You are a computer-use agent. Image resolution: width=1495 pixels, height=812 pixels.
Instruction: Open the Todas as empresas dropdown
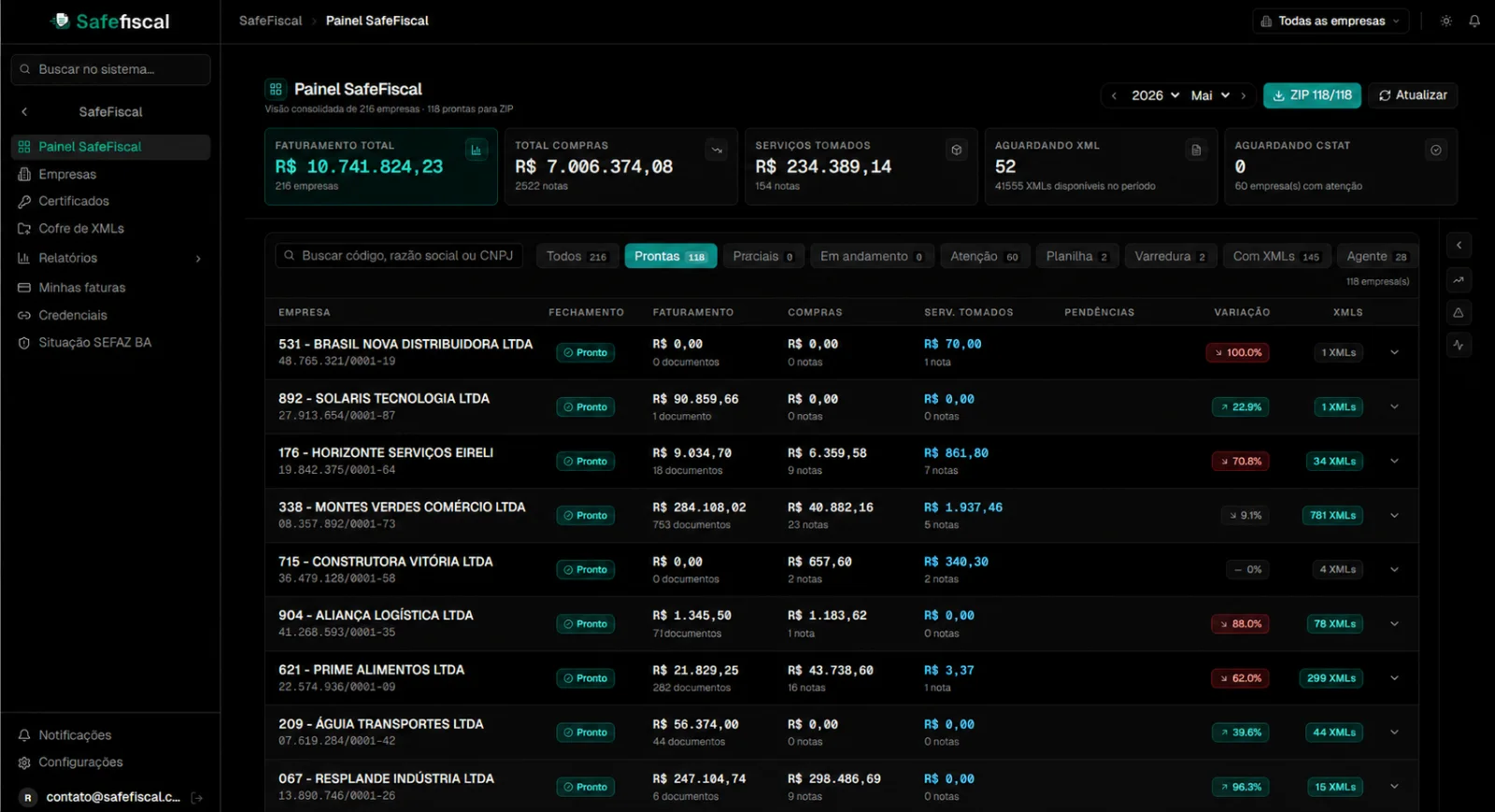coord(1331,21)
